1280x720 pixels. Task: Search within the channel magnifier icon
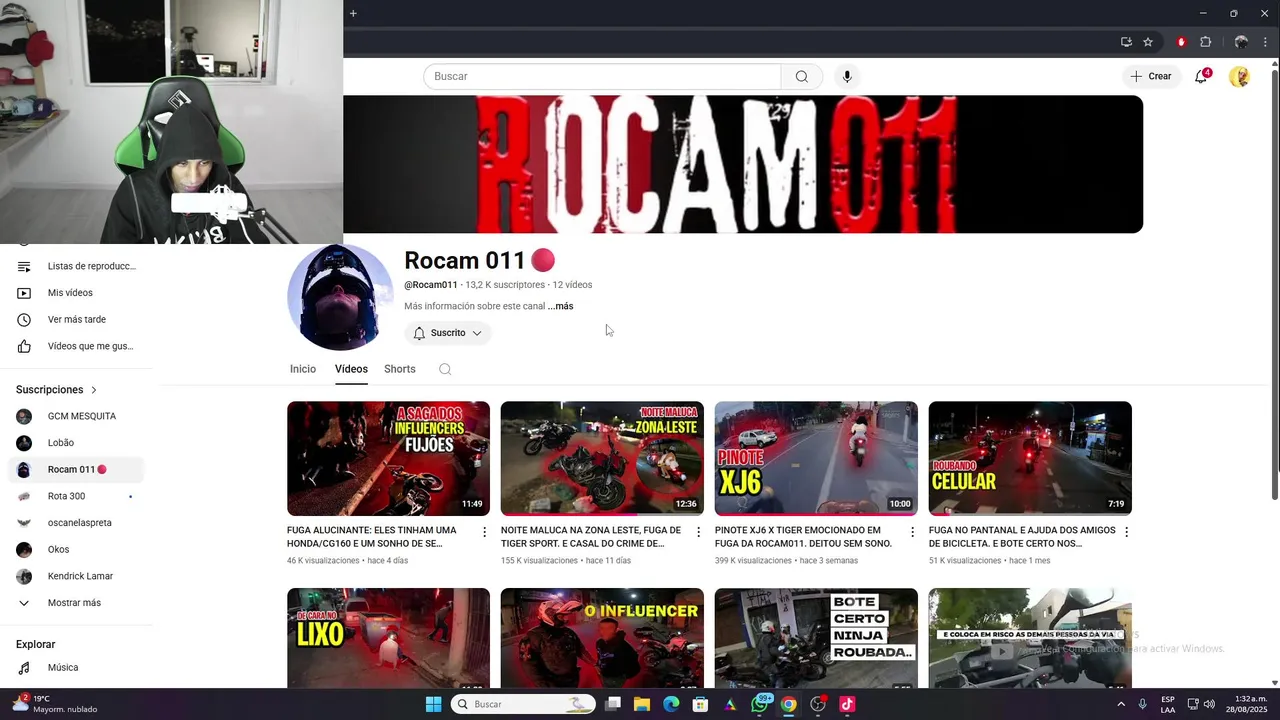pos(445,369)
